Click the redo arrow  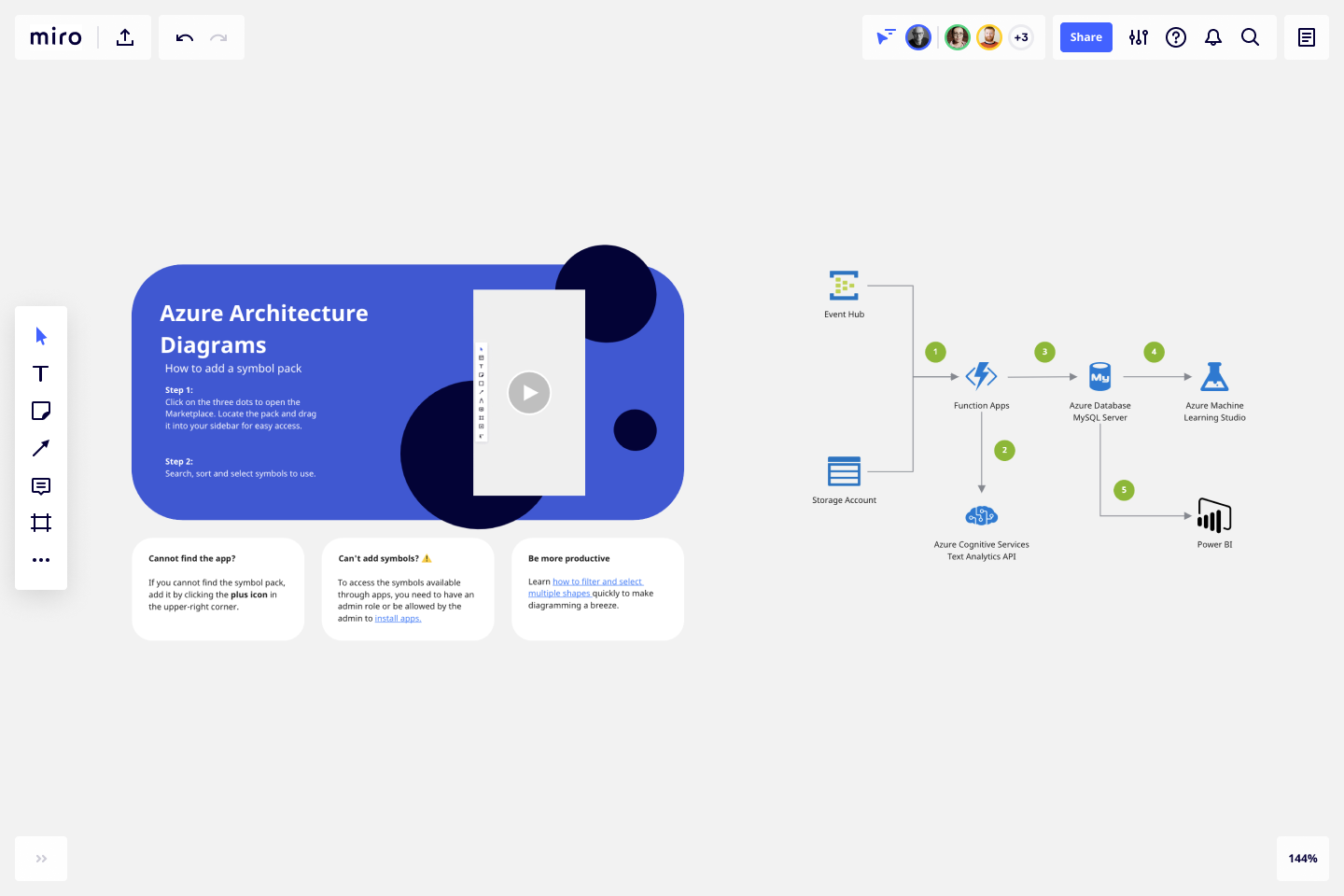pyautogui.click(x=218, y=37)
